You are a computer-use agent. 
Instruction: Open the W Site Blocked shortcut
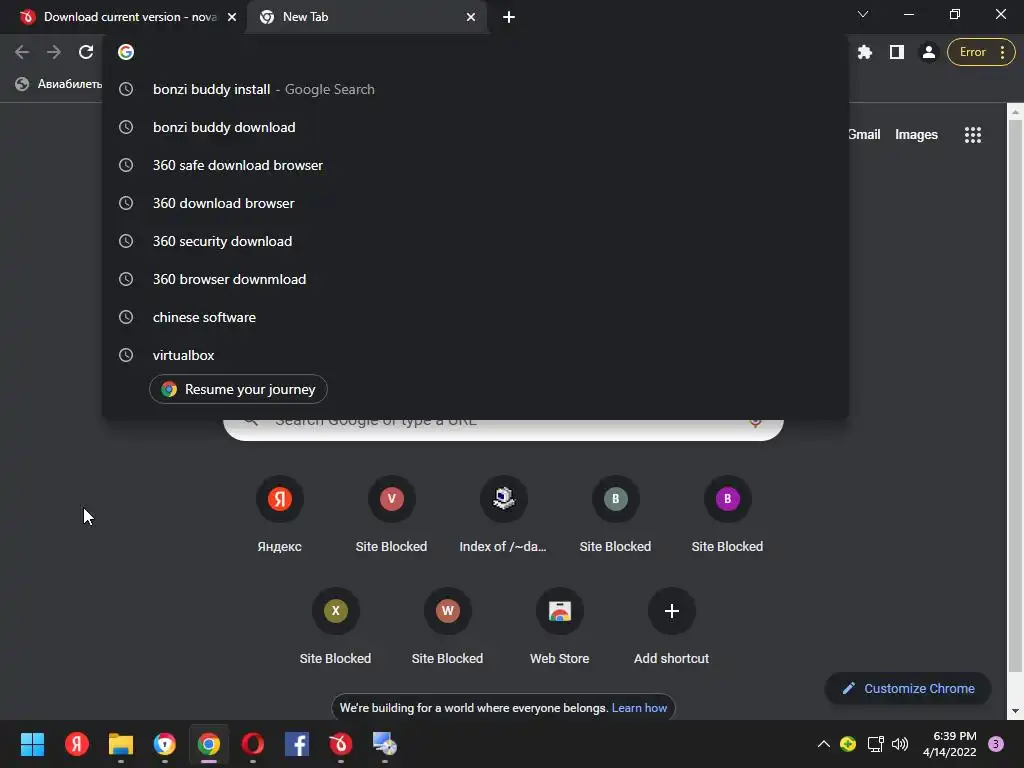pyautogui.click(x=447, y=627)
